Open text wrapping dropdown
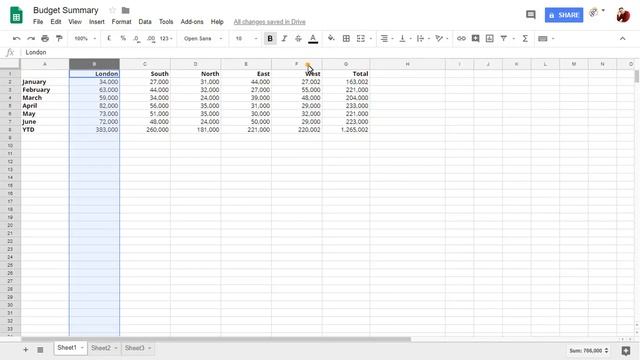 (x=422, y=38)
